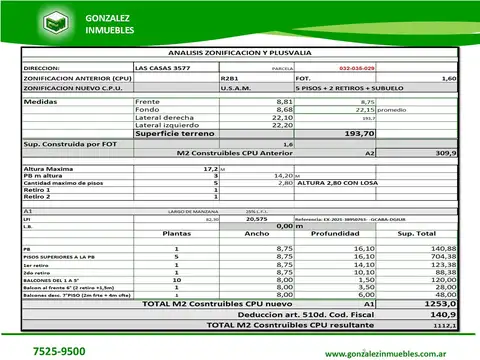Select the value 28,00
480x360 pixels.
[x=446, y=287]
